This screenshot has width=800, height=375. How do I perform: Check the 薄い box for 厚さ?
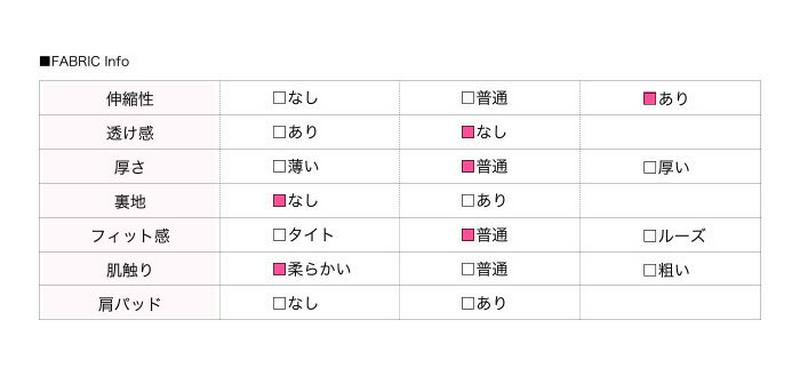tap(279, 167)
